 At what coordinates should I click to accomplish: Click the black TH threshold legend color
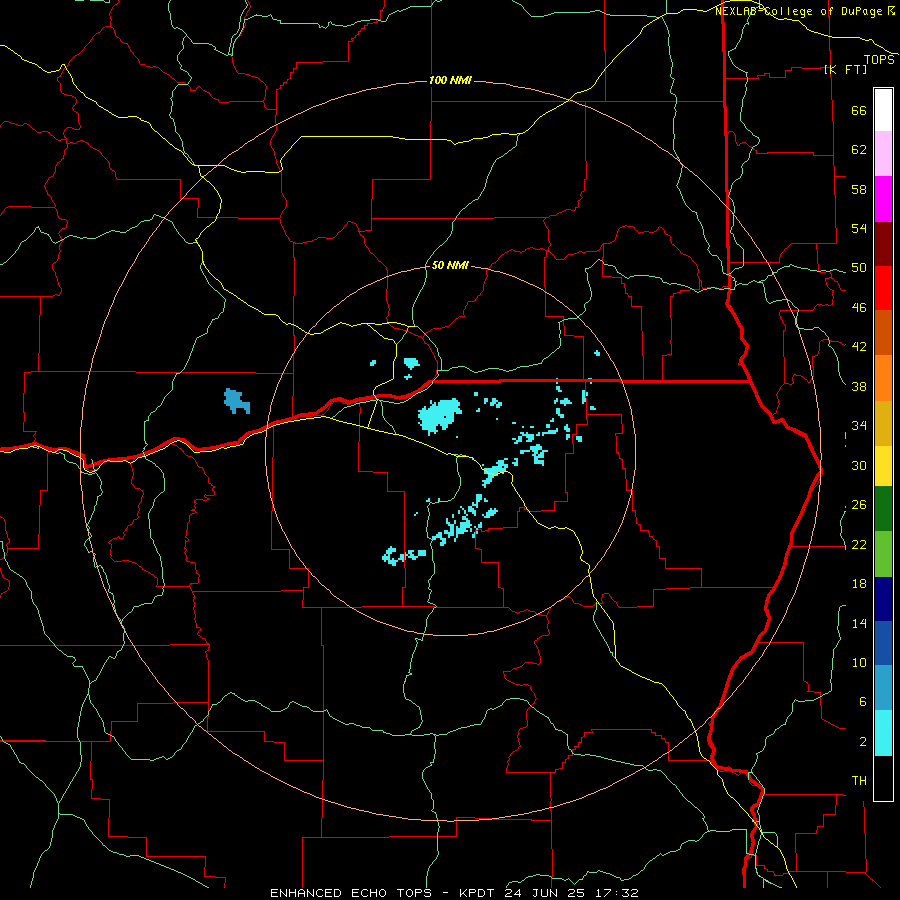883,778
